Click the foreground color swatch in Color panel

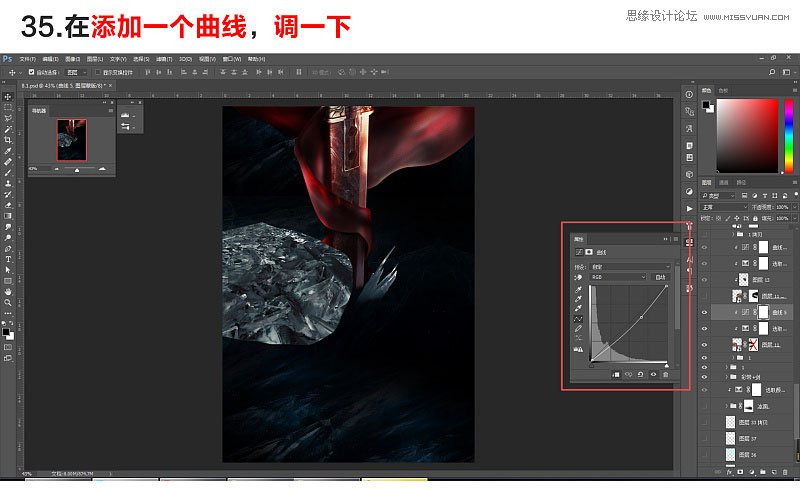pyautogui.click(x=706, y=104)
